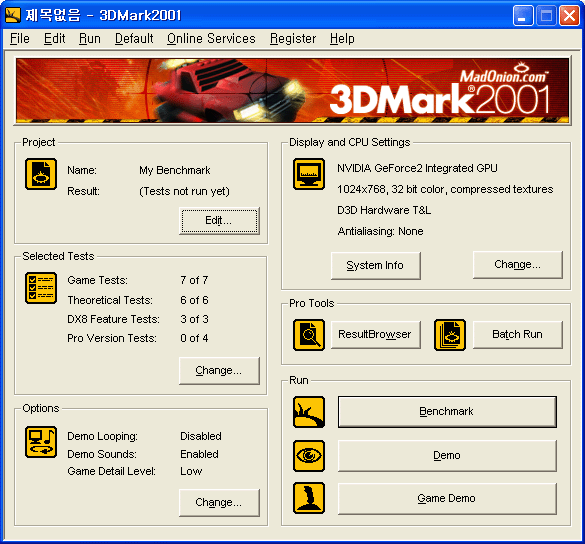The image size is (585, 544).
Task: Click Pro Version Tests '0 of 4' value
Action: pos(194,338)
